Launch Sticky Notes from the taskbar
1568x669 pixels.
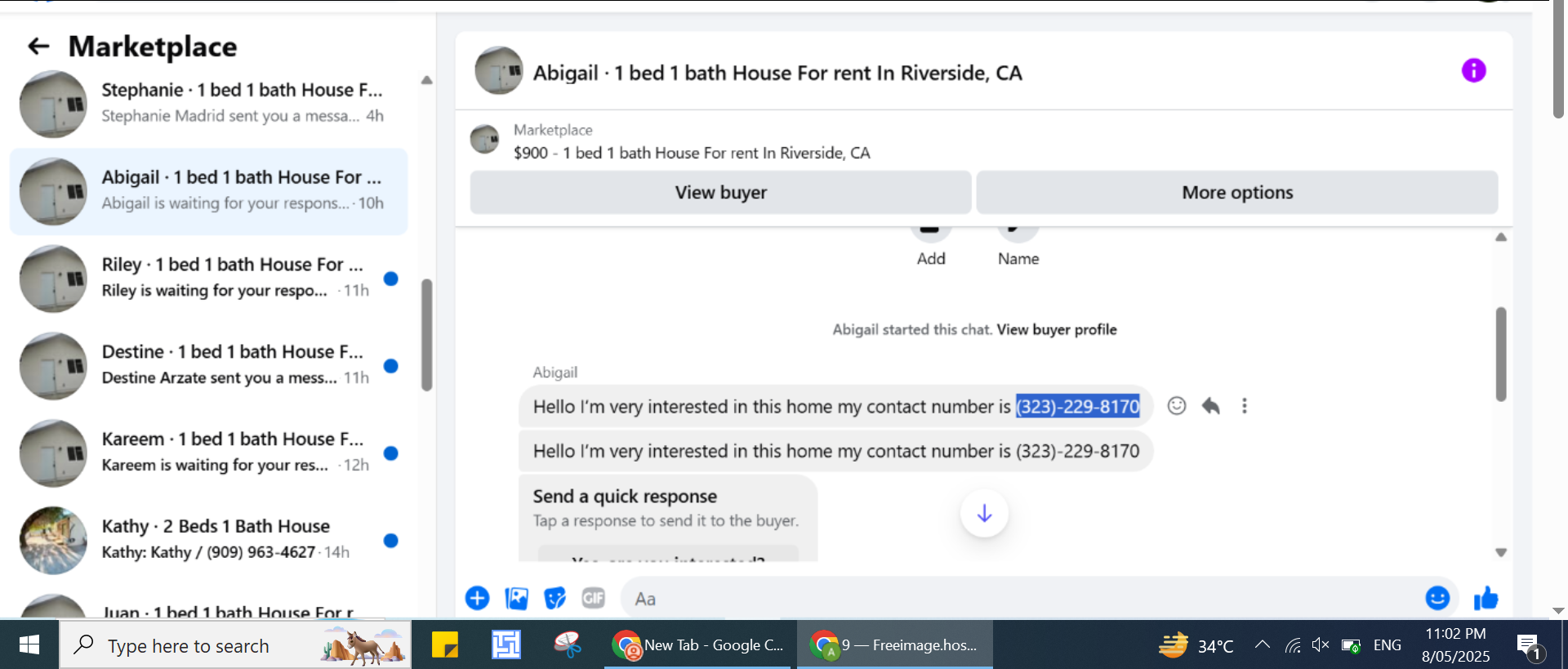click(x=445, y=645)
